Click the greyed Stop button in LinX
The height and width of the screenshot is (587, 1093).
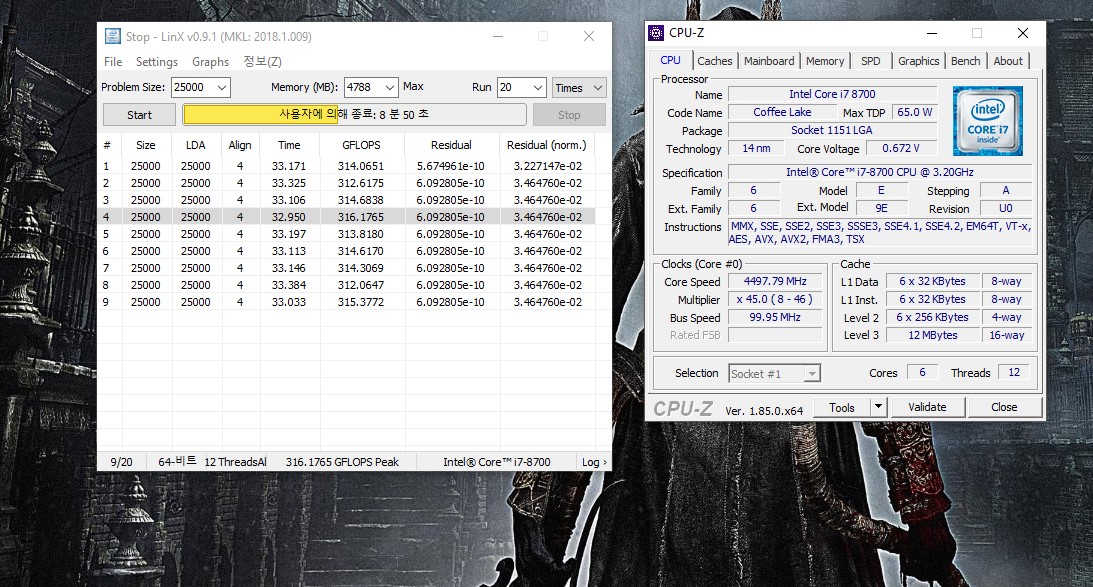point(569,115)
